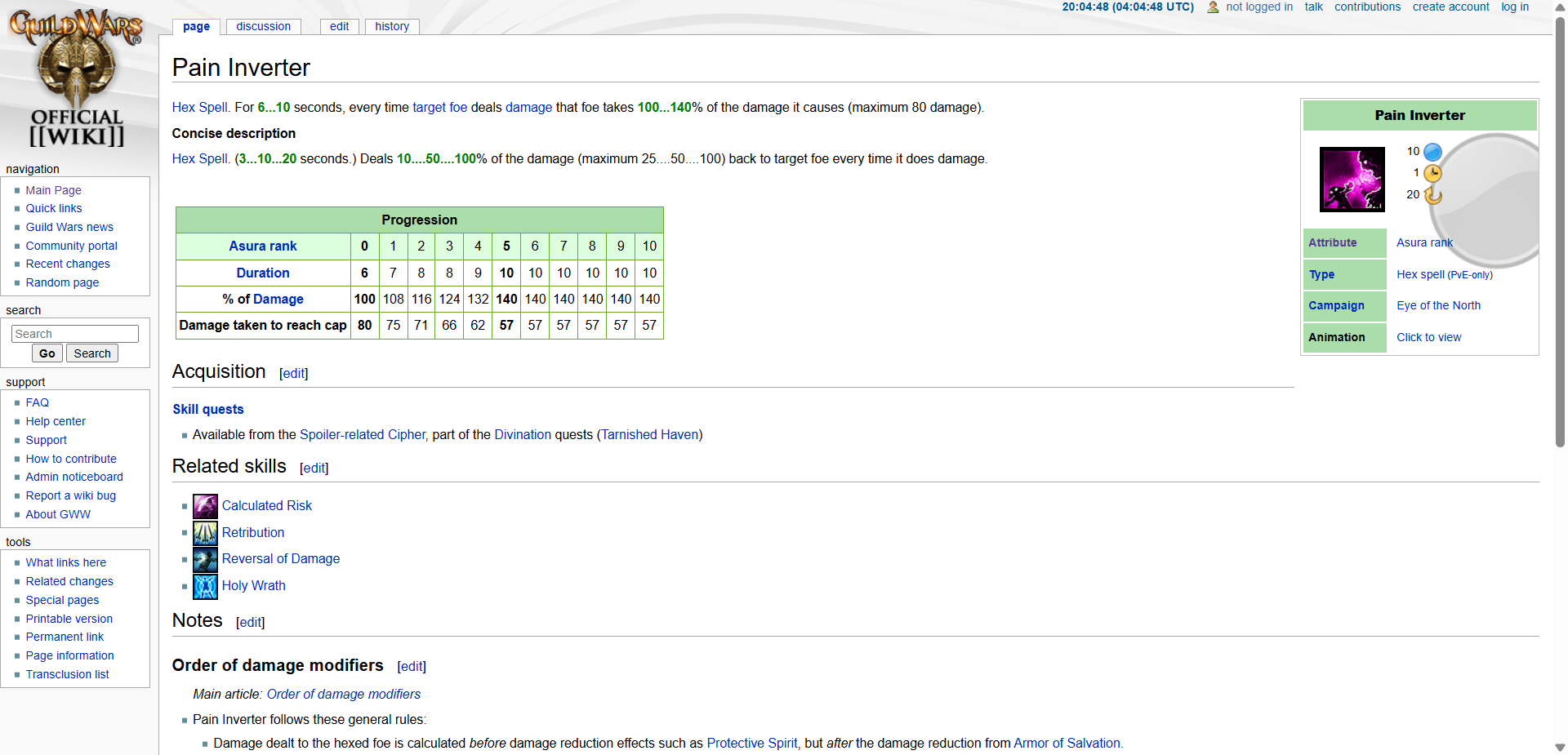Image resolution: width=1568 pixels, height=755 pixels.
Task: Open Quick links in navigation
Action: 53,208
